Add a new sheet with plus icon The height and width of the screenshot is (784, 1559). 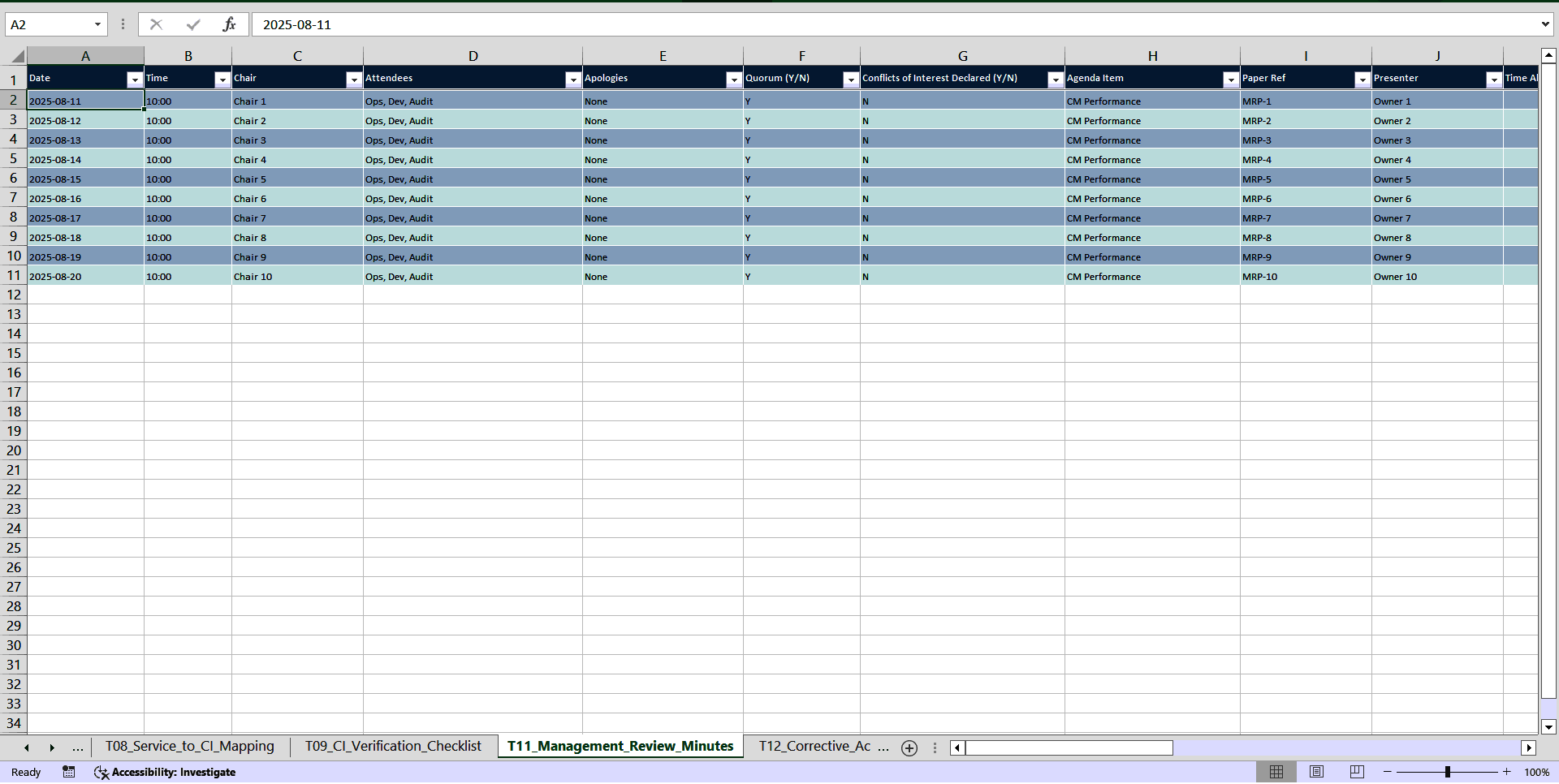pyautogui.click(x=909, y=748)
